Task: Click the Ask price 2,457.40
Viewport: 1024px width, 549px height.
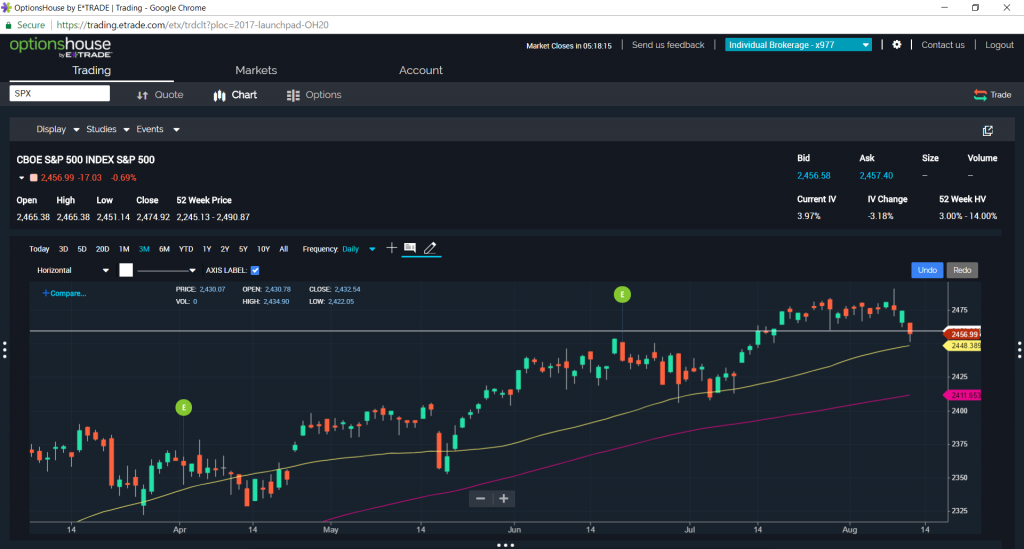Action: 876,176
